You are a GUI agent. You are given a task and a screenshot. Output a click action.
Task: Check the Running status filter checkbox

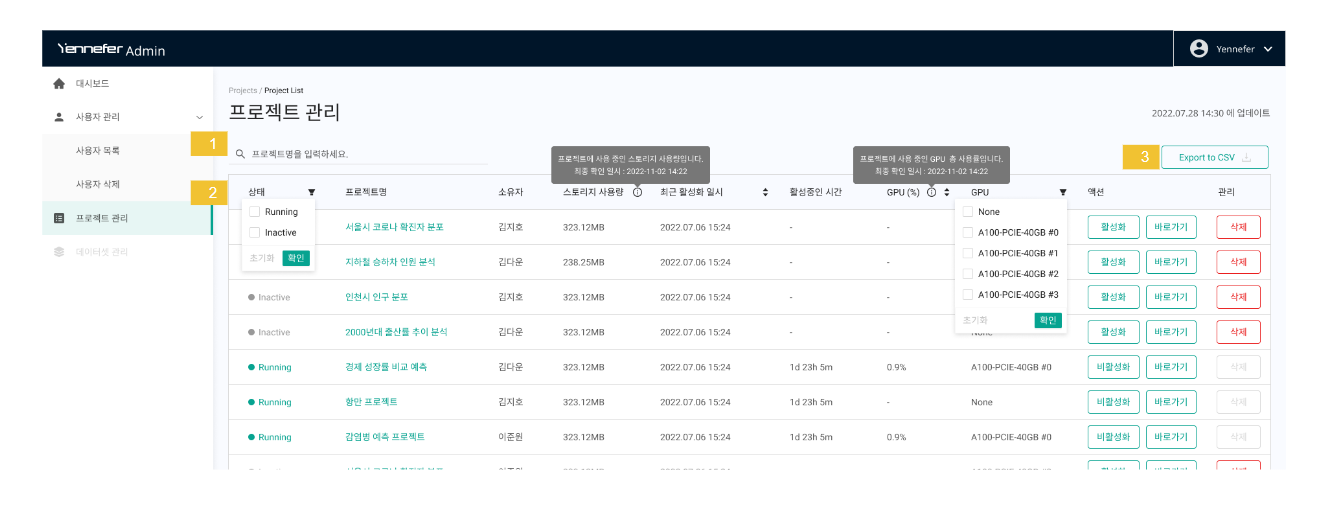(x=255, y=212)
